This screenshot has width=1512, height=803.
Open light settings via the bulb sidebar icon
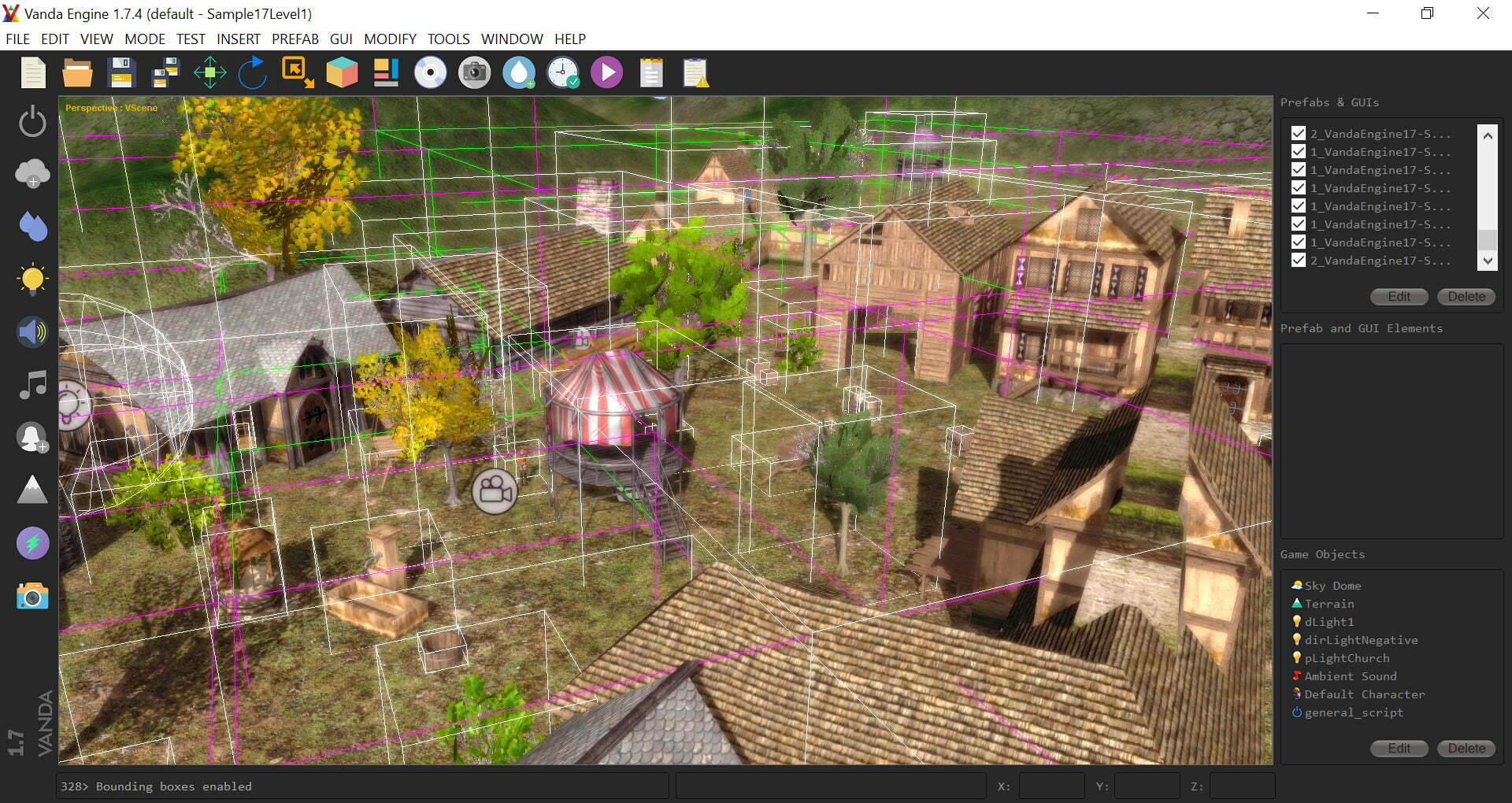31,279
